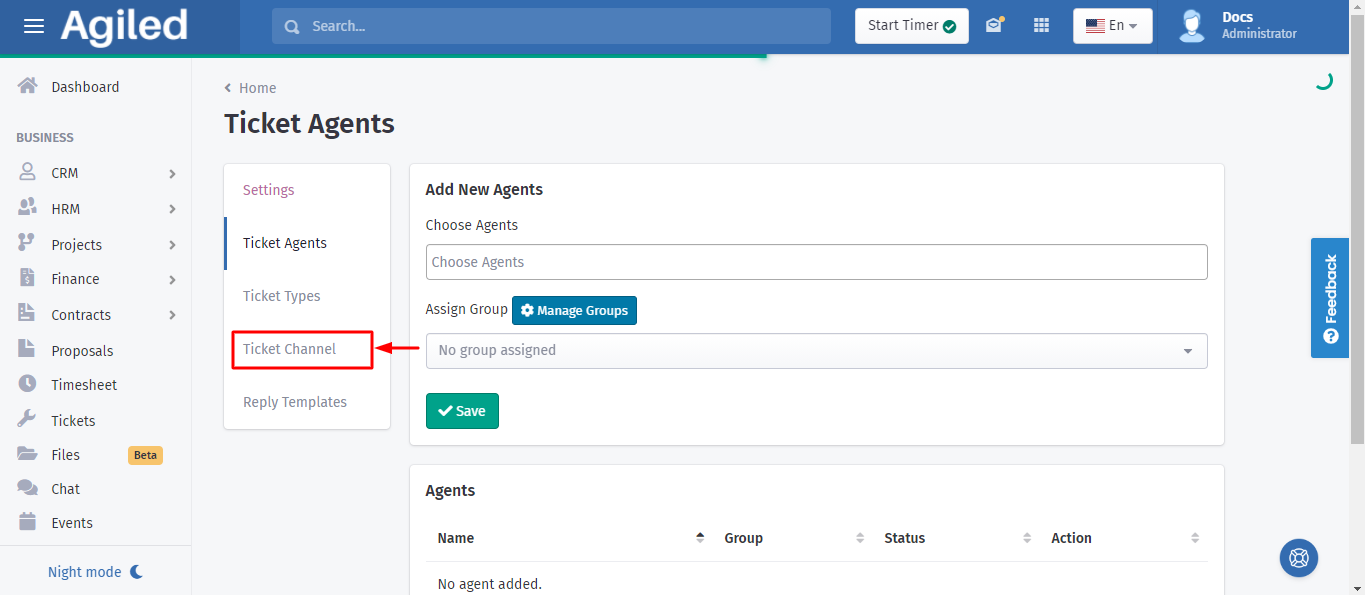Toggle Night mode

96,572
